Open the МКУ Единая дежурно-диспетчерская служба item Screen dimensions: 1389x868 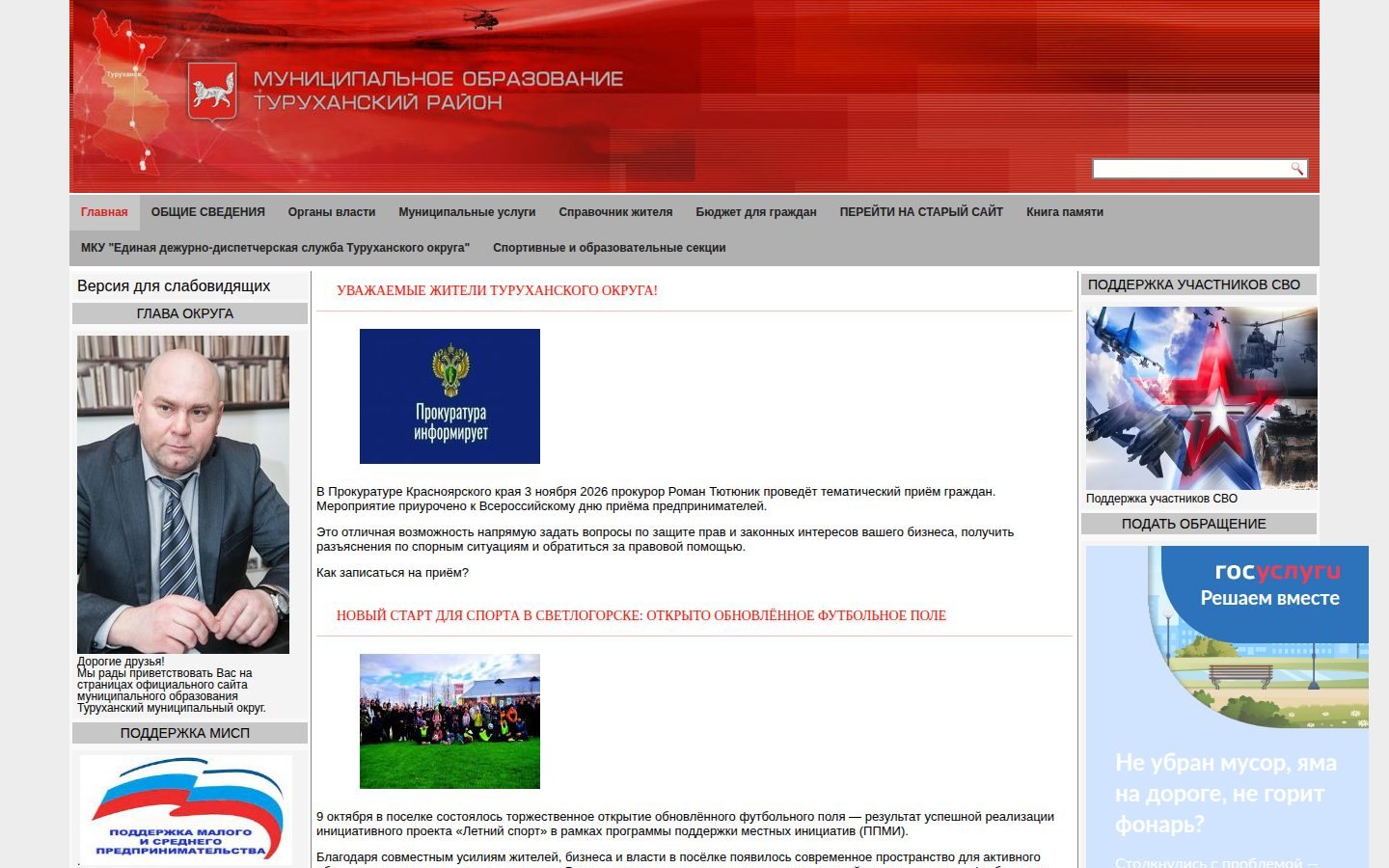coord(275,248)
